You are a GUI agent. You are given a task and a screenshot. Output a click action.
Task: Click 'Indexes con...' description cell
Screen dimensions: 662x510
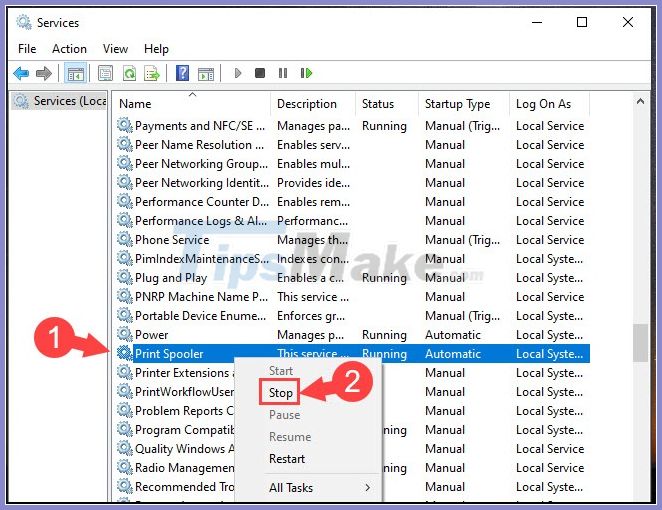coord(312,259)
